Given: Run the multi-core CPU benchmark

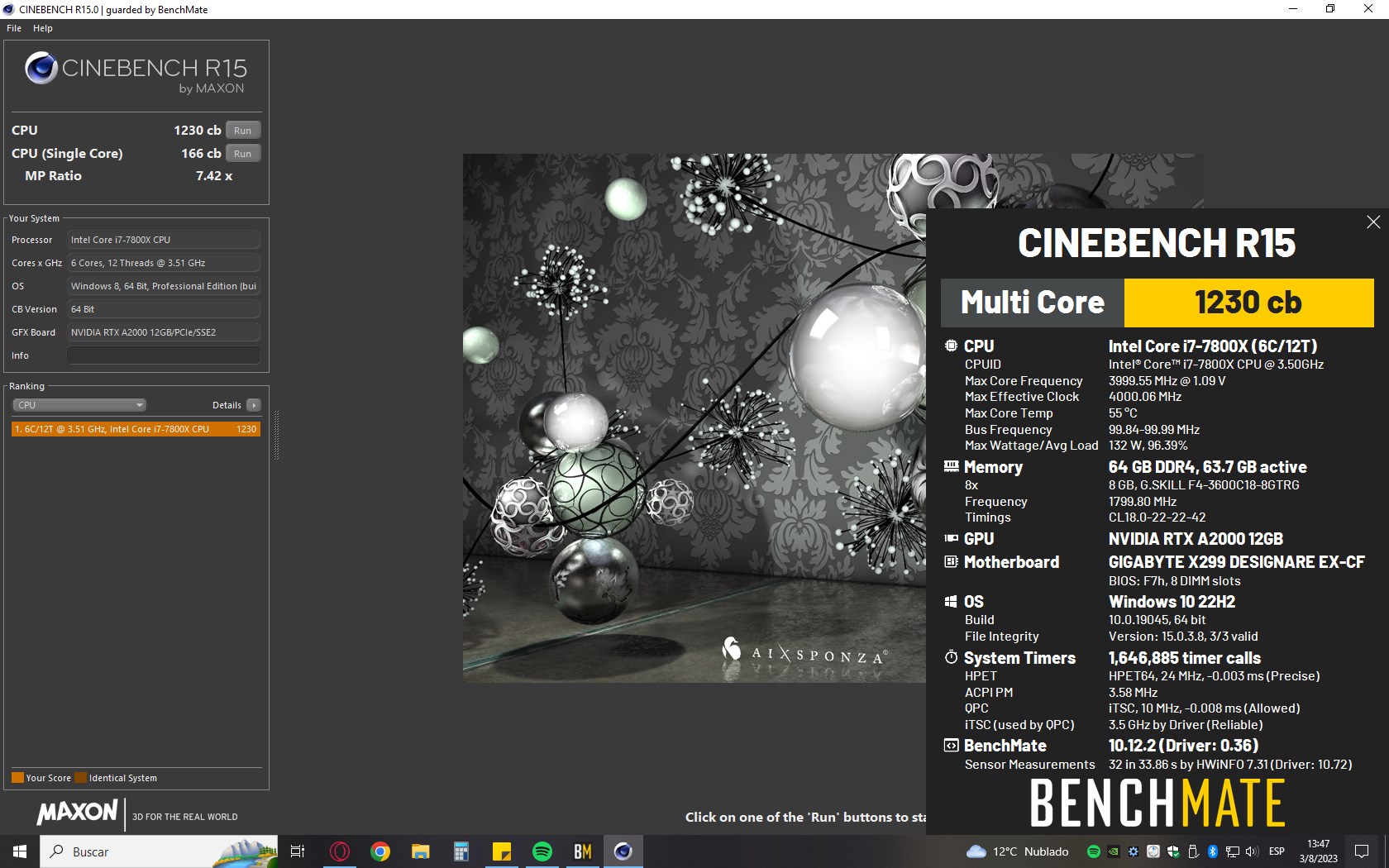Looking at the screenshot, I should [x=242, y=130].
